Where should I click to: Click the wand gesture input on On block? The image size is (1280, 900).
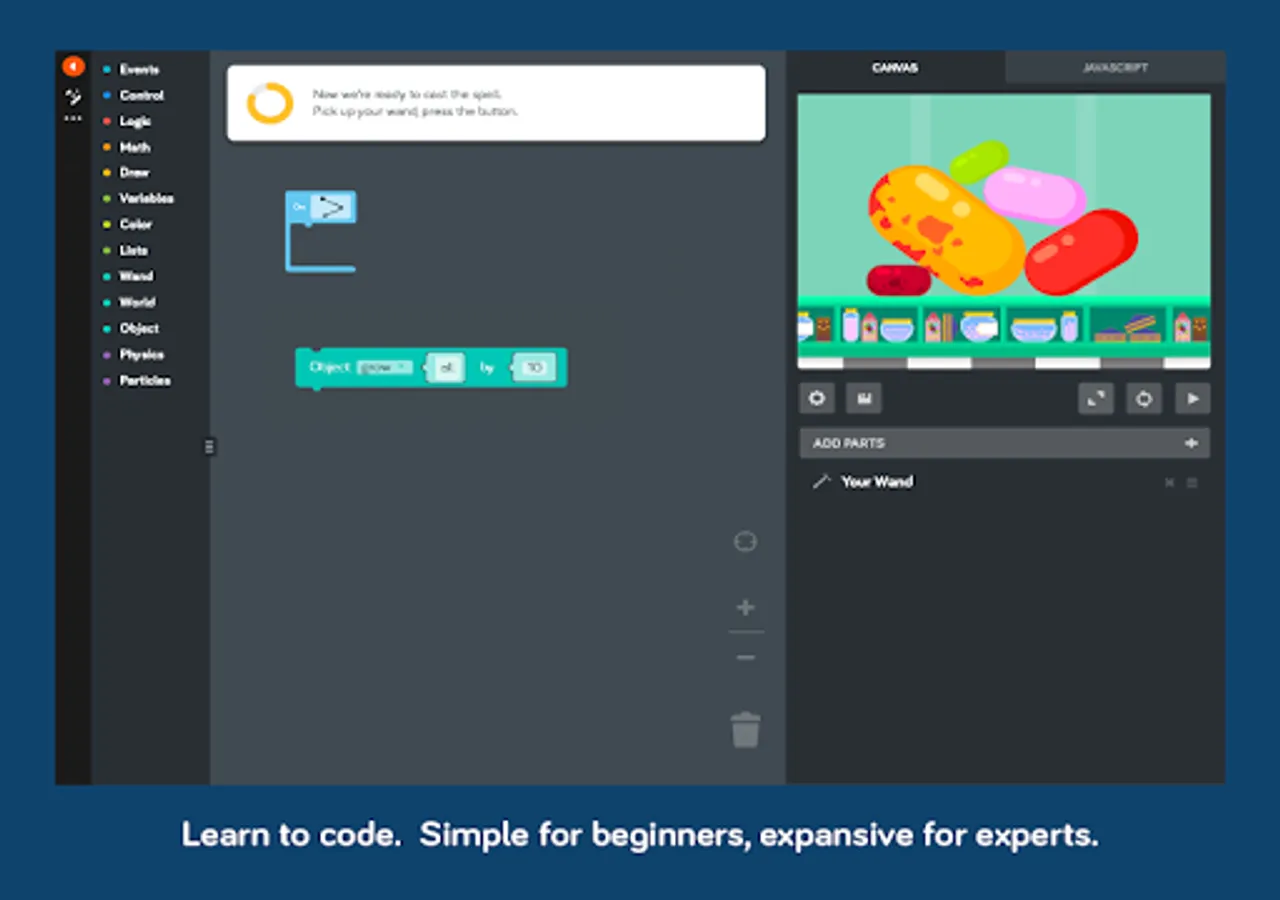pyautogui.click(x=332, y=207)
